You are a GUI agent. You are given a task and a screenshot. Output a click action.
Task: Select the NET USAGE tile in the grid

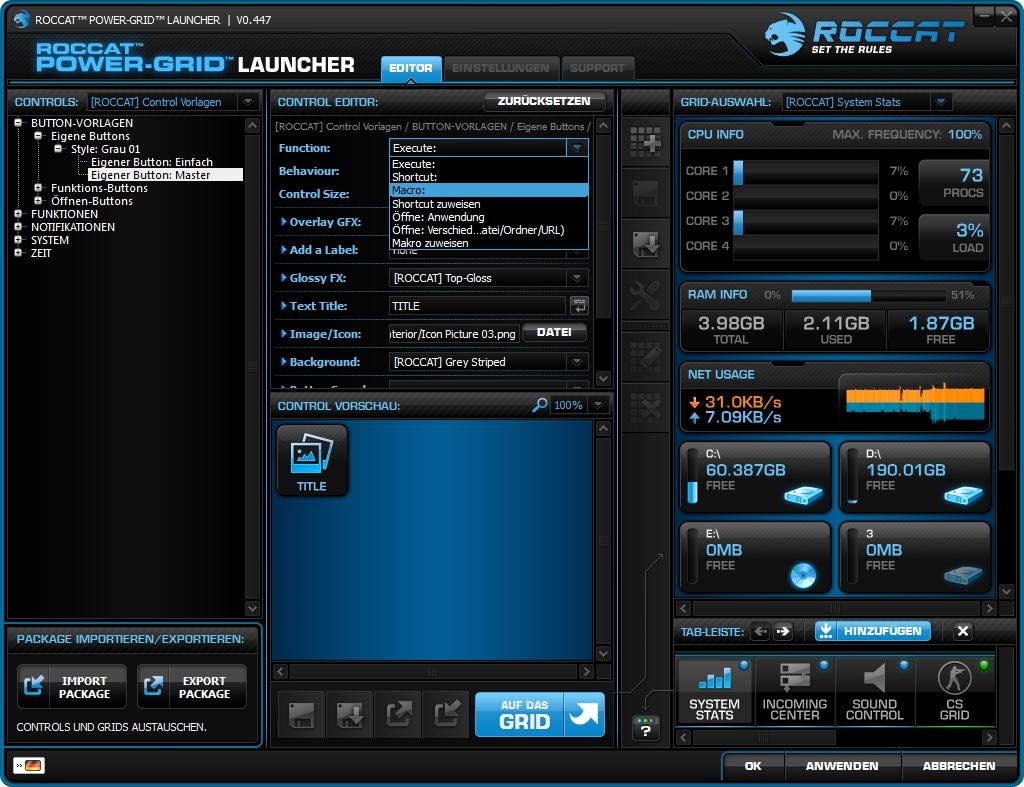click(x=835, y=397)
